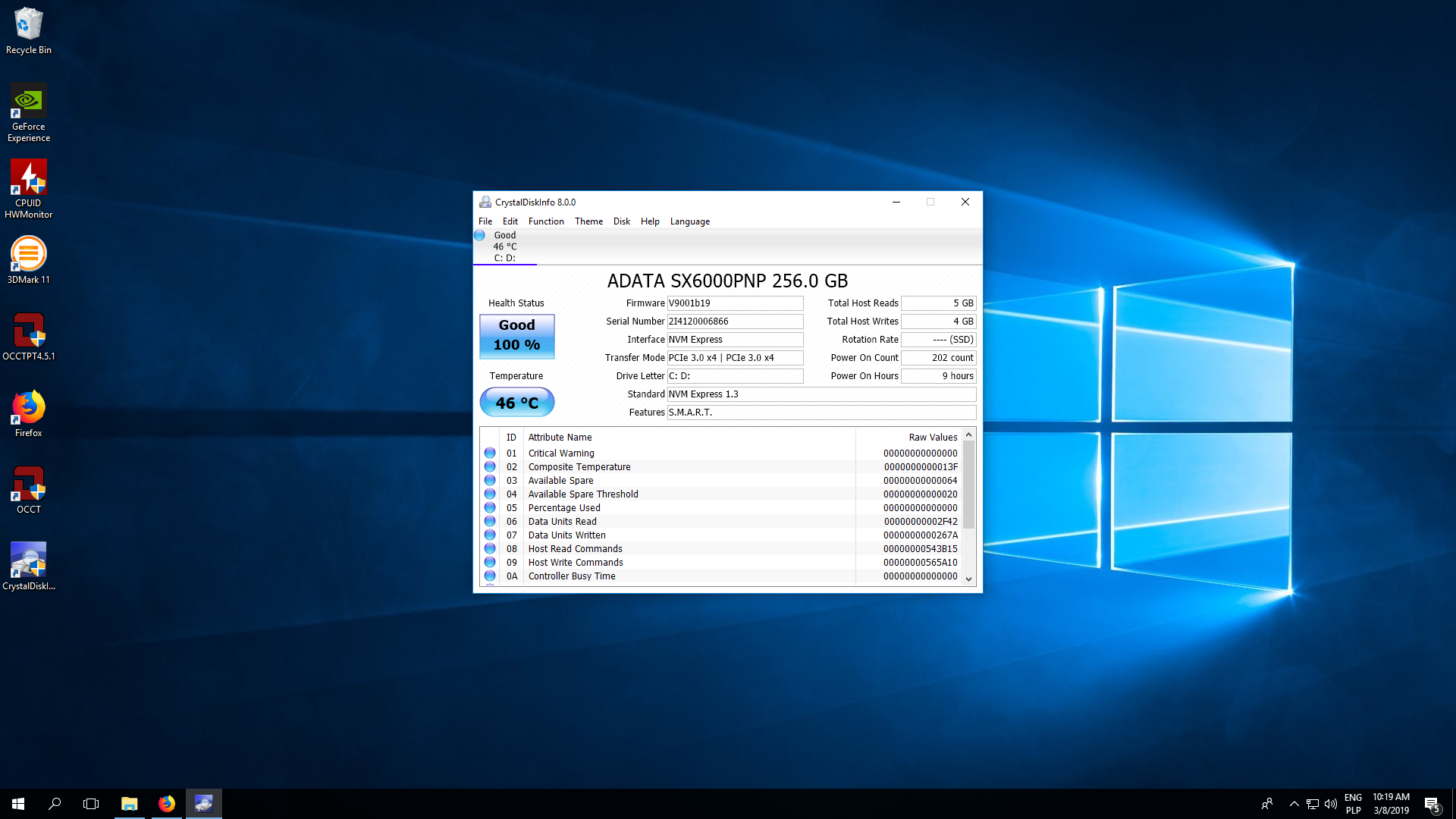
Task: Select the OCCTPT4.5.1 desktop icon
Action: 29,337
